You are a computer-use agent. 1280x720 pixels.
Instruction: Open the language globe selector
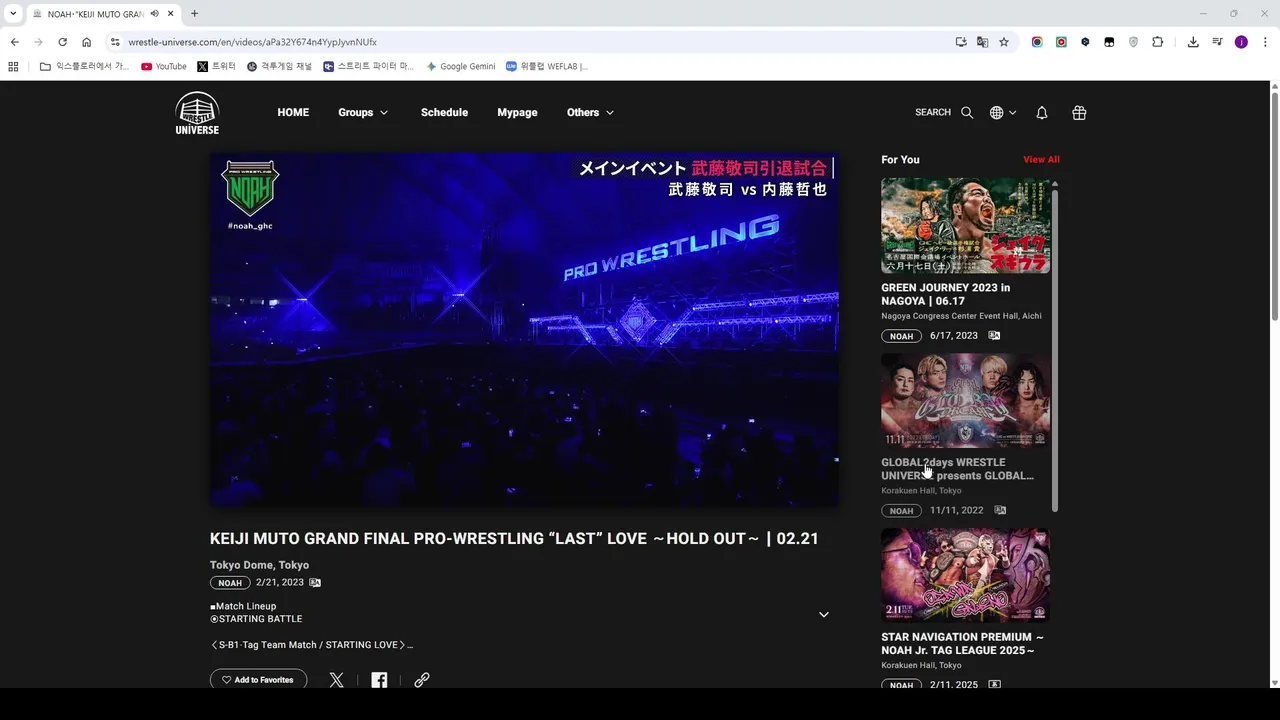[1003, 113]
